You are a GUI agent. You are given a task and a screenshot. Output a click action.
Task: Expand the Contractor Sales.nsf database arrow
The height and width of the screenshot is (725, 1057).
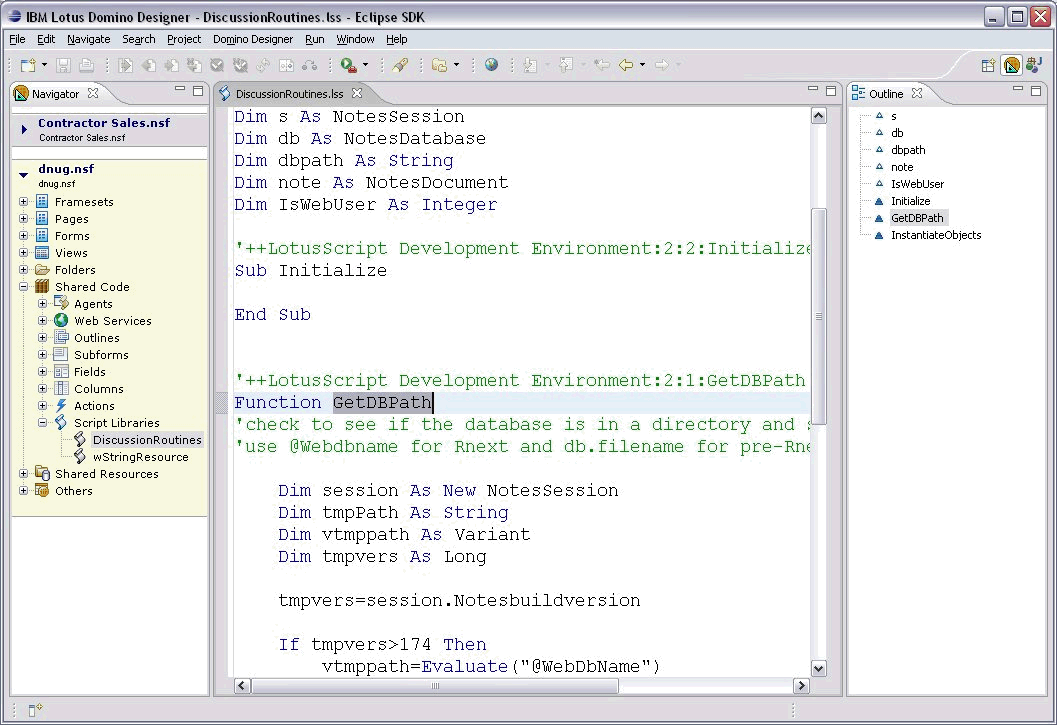[24, 129]
